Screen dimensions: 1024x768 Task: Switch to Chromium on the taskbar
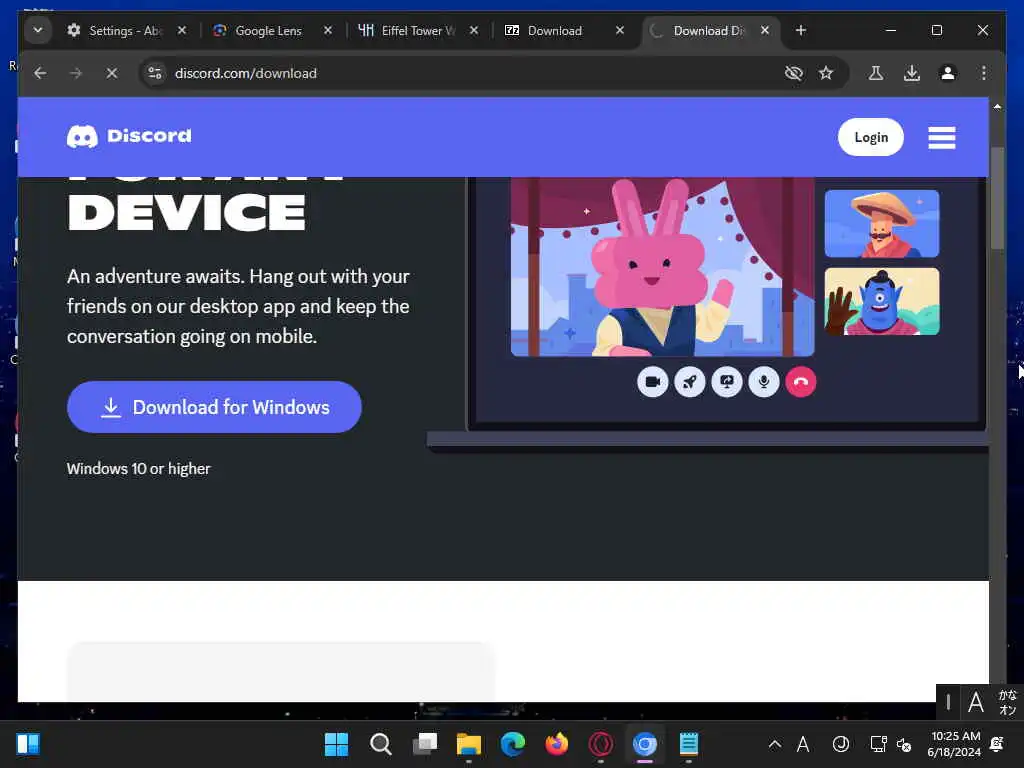coord(645,744)
